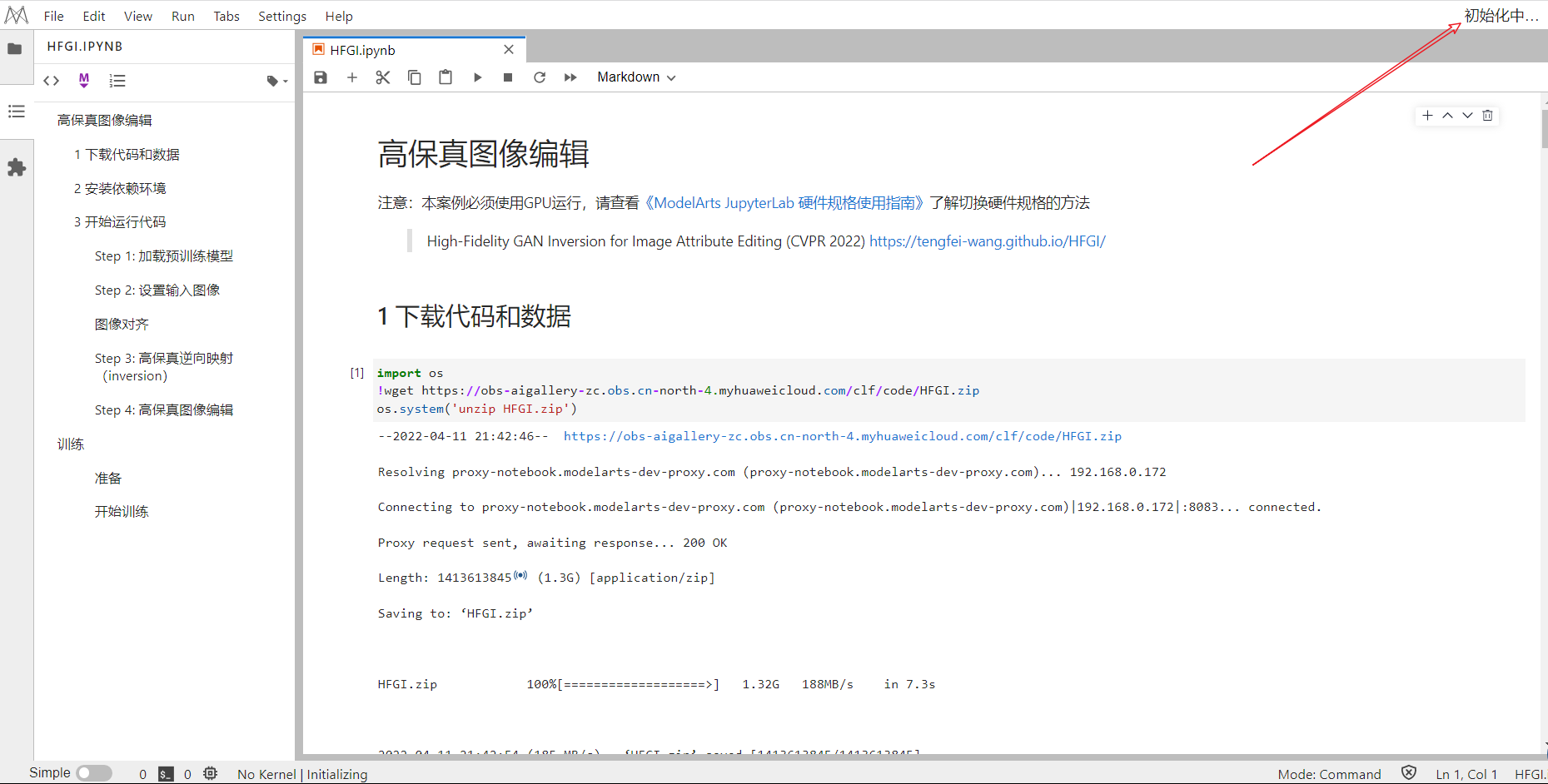Open the tengfei-wang.github.io/HFGI link
The image size is (1548, 784).
pyautogui.click(x=988, y=241)
